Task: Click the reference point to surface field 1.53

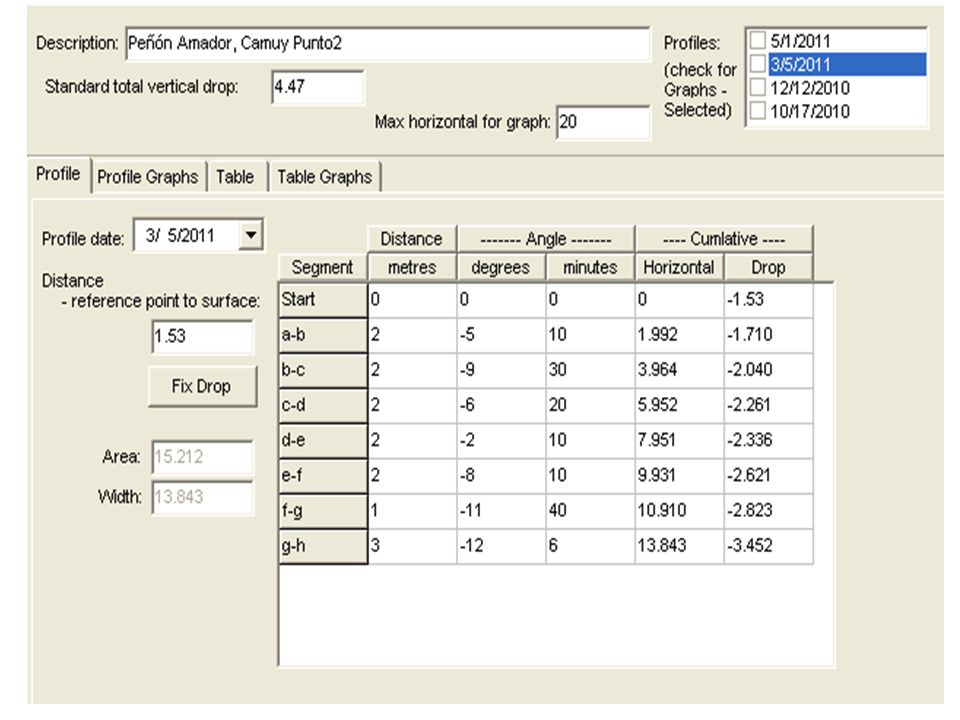Action: tap(202, 336)
